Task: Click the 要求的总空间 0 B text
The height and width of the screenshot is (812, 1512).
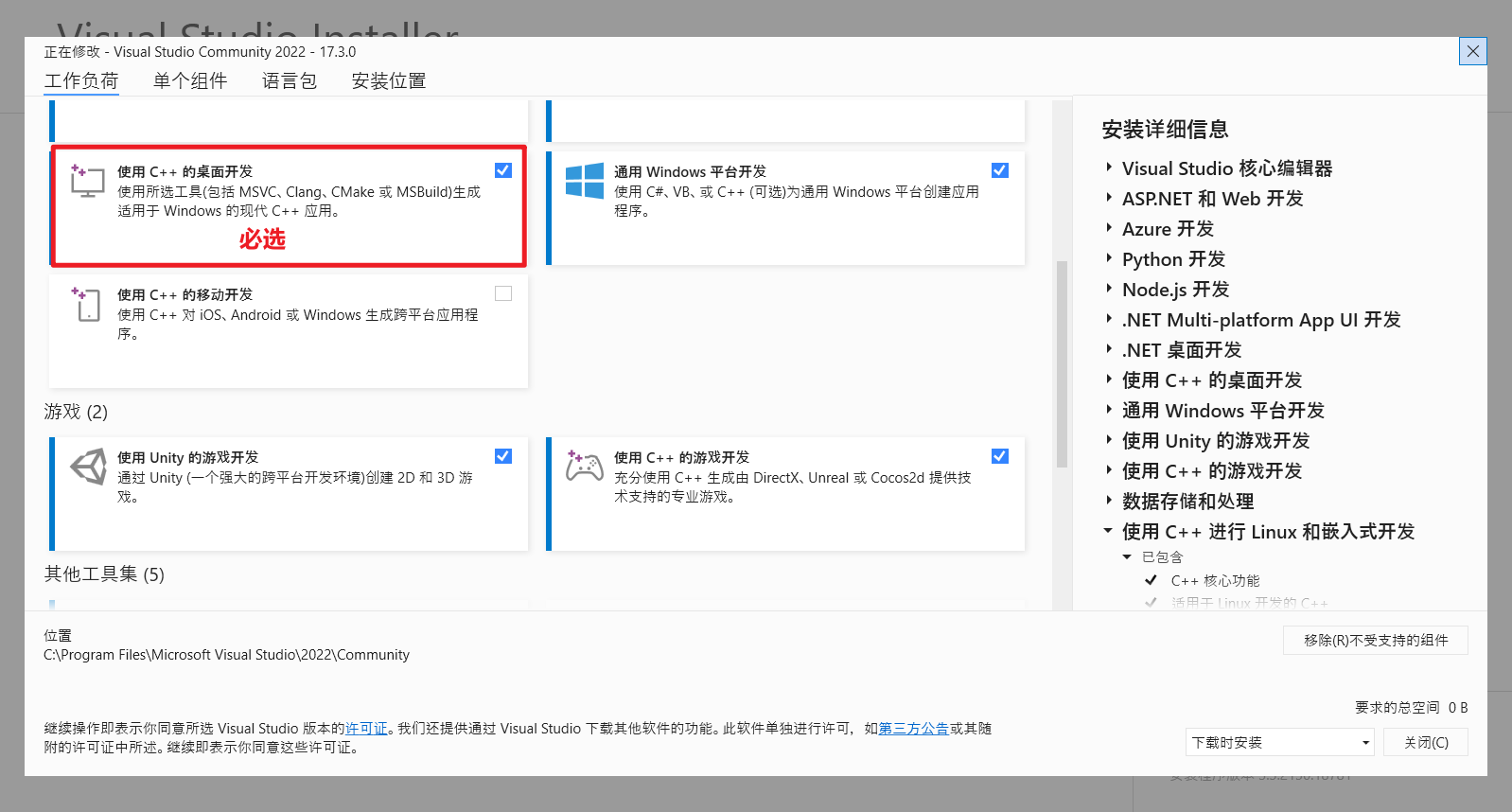Action: coord(1412,707)
